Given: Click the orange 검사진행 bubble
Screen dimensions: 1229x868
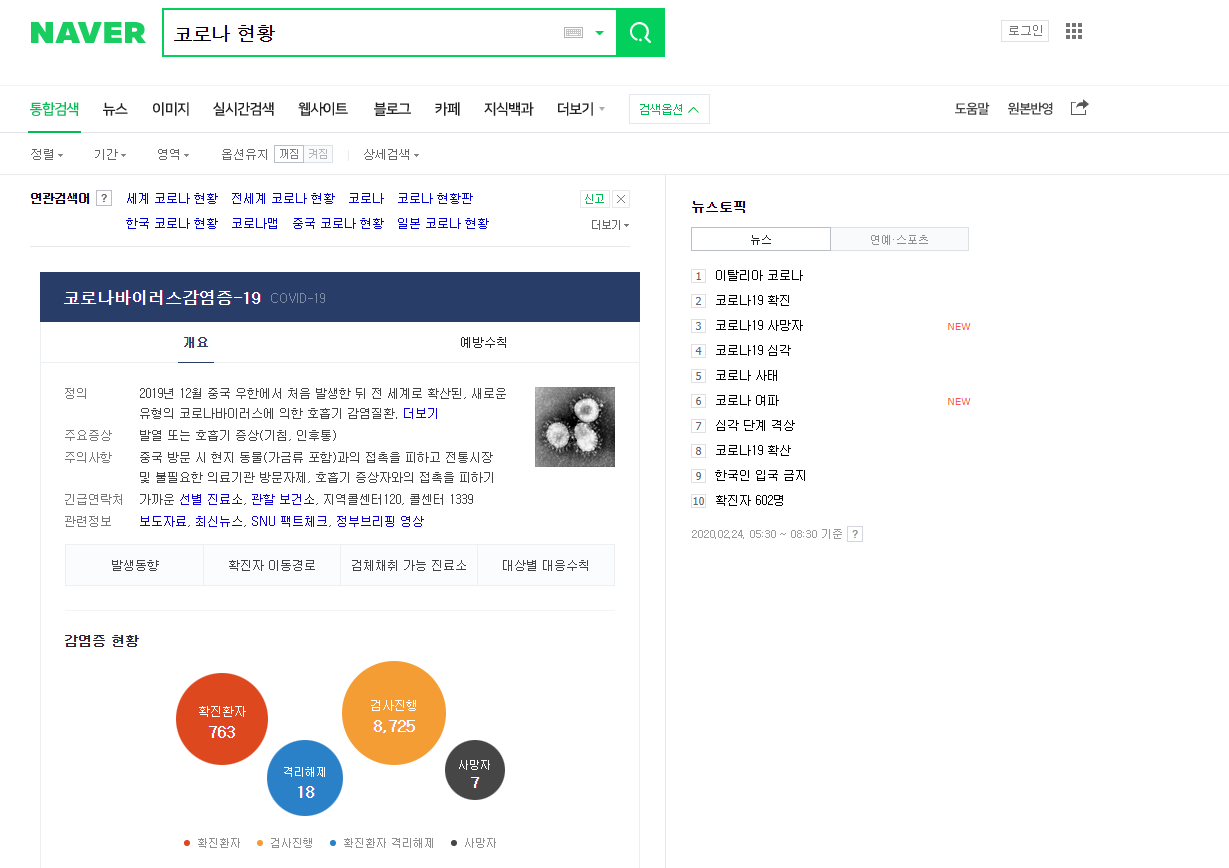Looking at the screenshot, I should click(394, 713).
